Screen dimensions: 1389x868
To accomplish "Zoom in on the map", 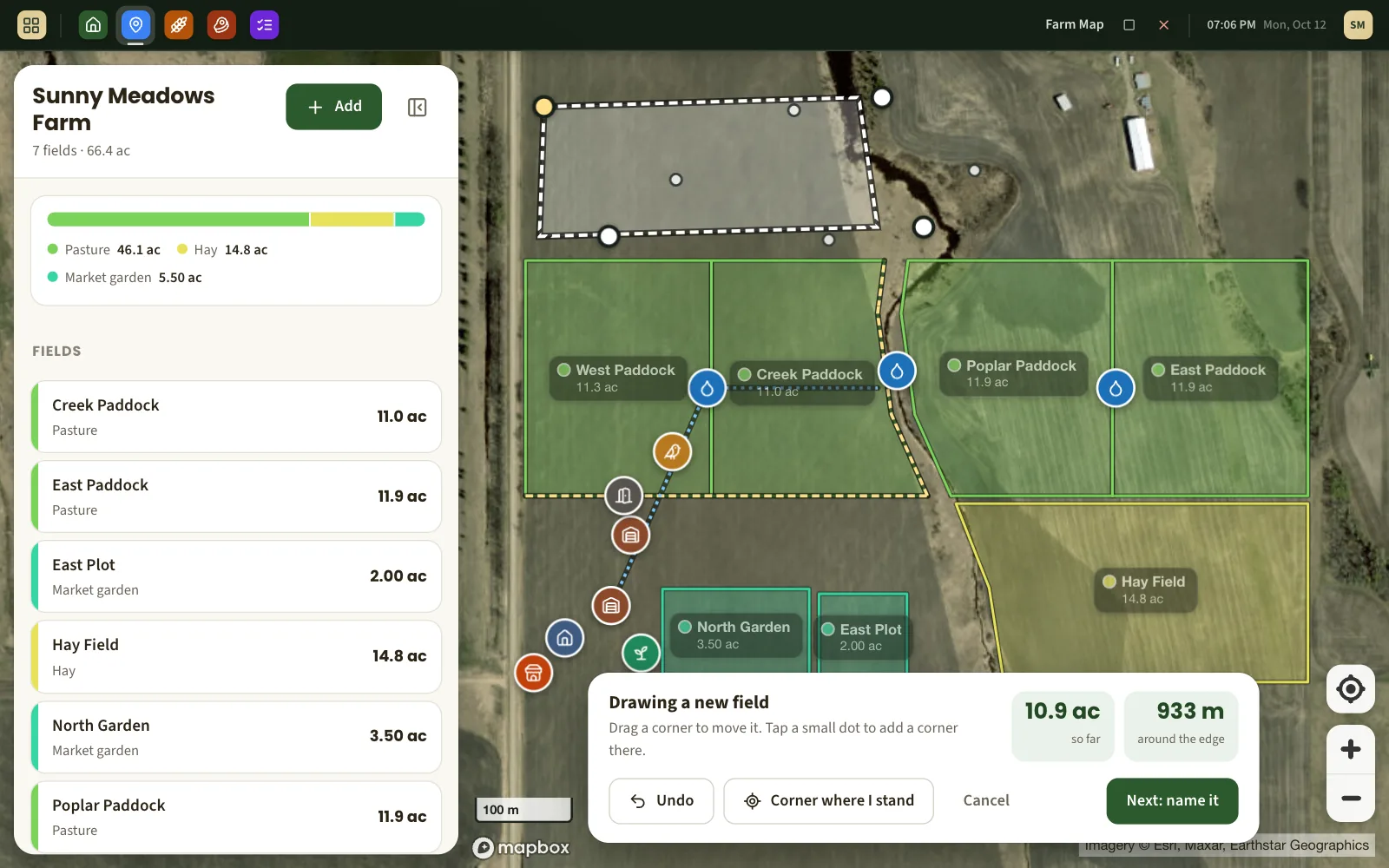I will [1350, 749].
